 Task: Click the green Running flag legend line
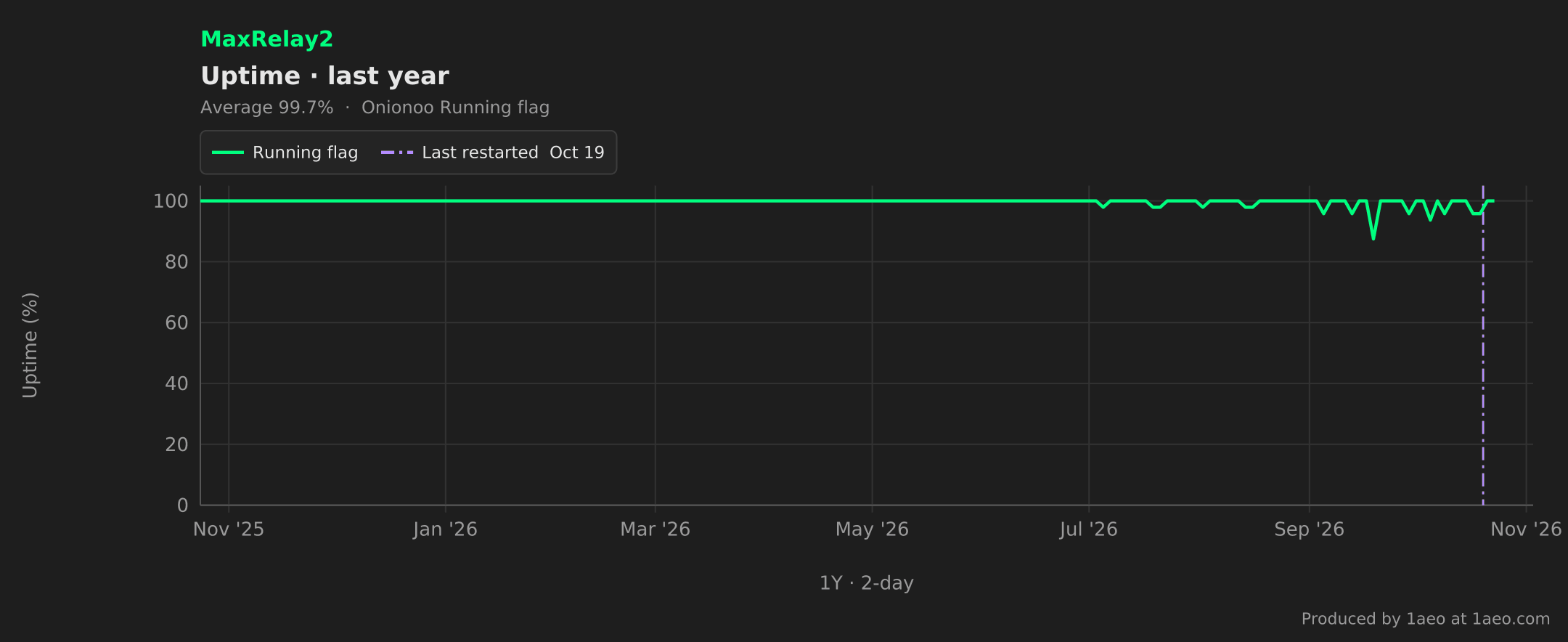pyautogui.click(x=228, y=153)
